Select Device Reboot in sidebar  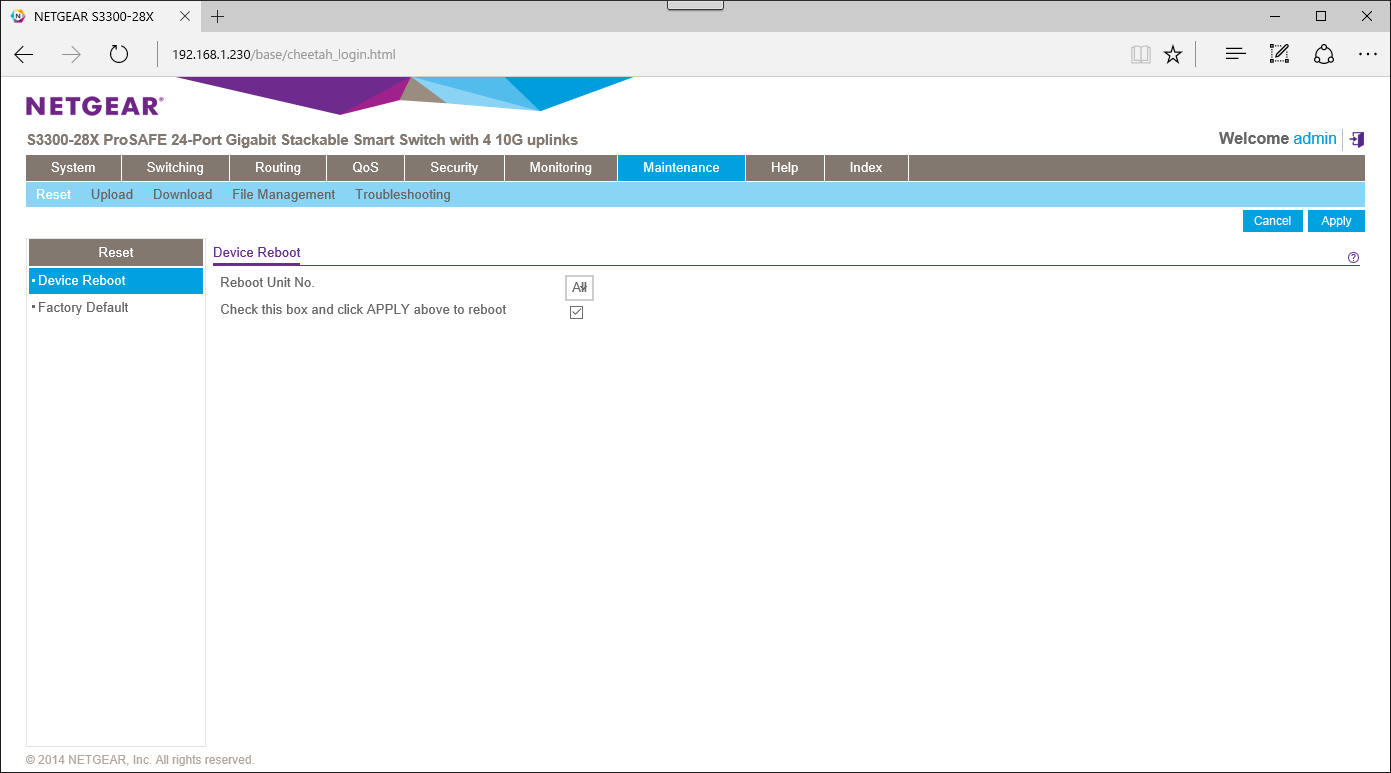coord(116,281)
